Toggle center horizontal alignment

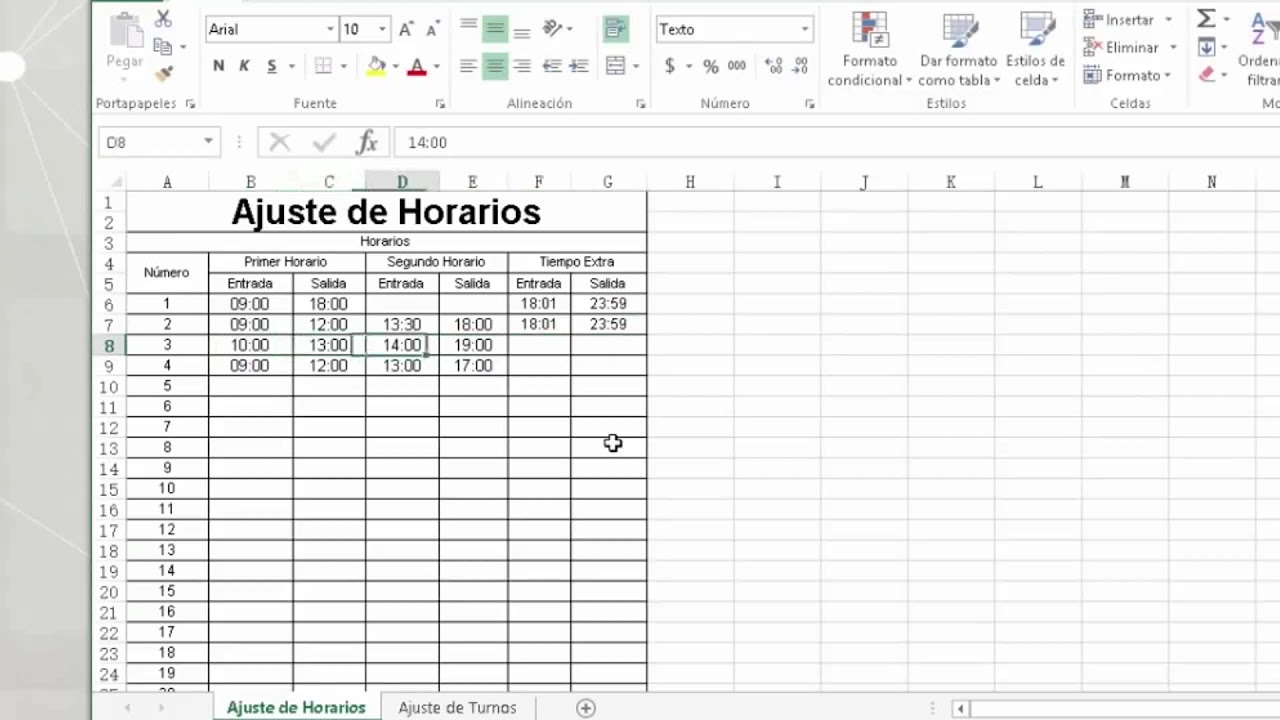click(494, 66)
